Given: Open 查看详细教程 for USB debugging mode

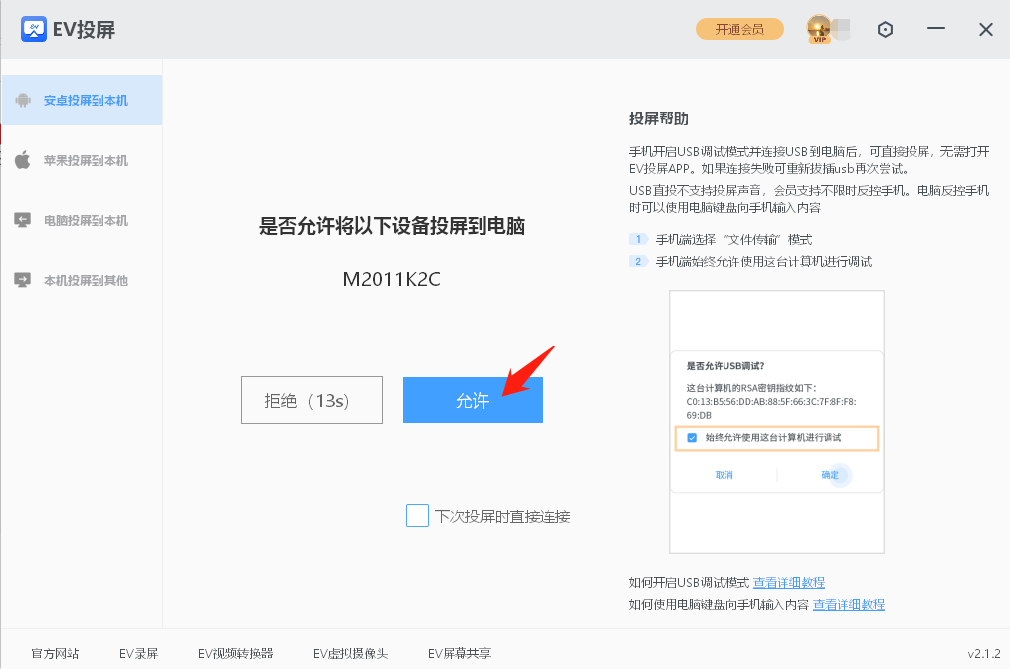Looking at the screenshot, I should pyautogui.click(x=788, y=582).
